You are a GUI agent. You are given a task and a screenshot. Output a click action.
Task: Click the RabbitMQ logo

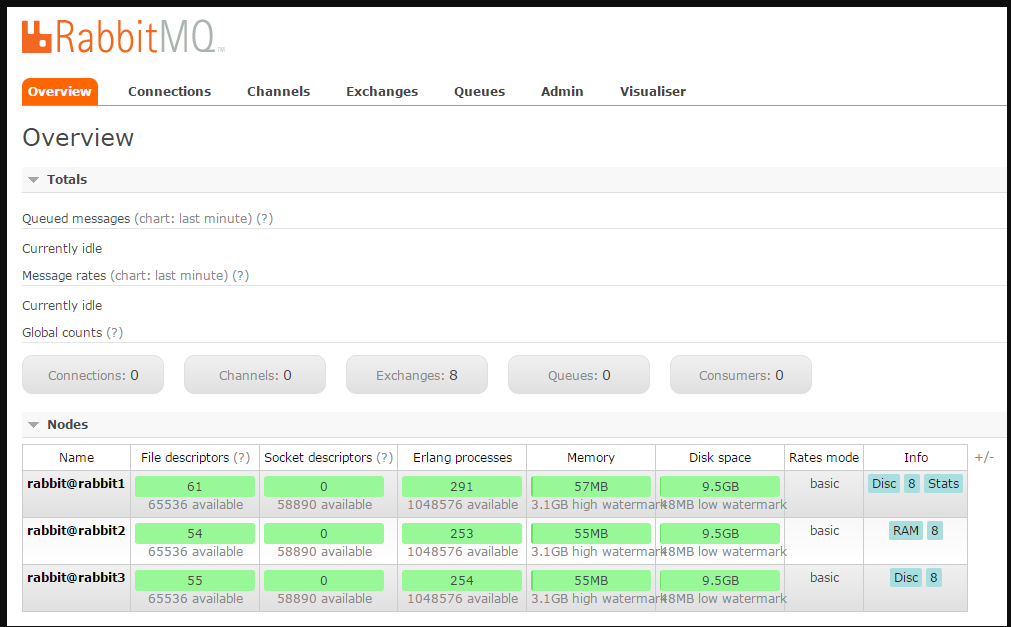pos(123,37)
